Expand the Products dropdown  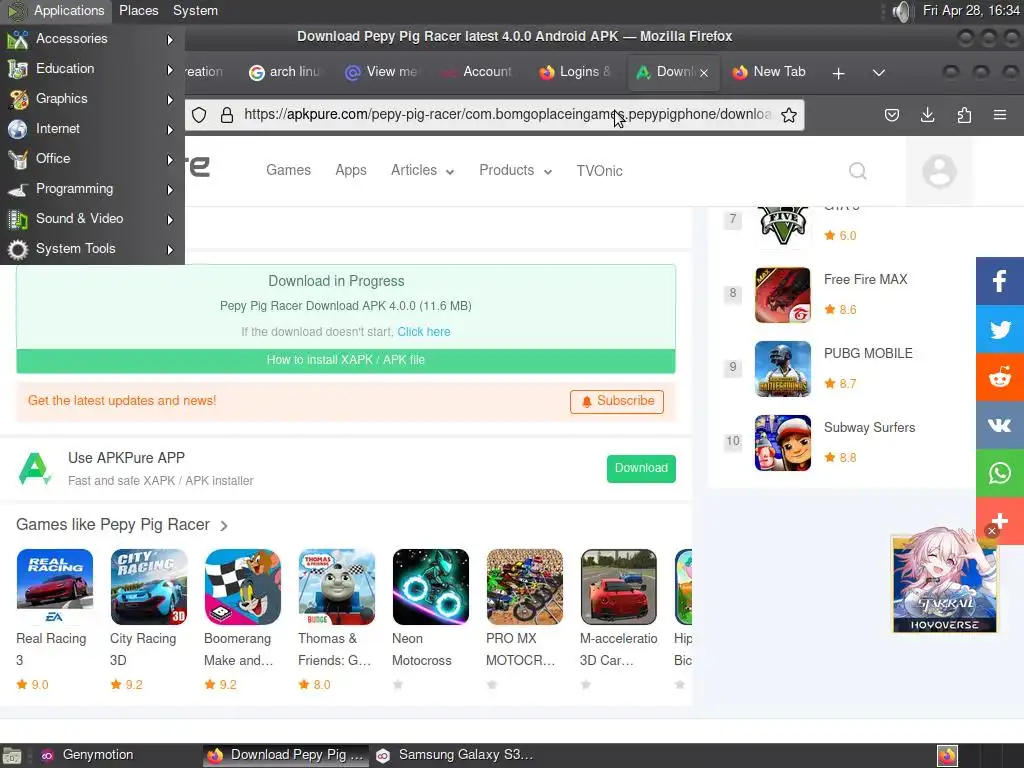pos(516,170)
